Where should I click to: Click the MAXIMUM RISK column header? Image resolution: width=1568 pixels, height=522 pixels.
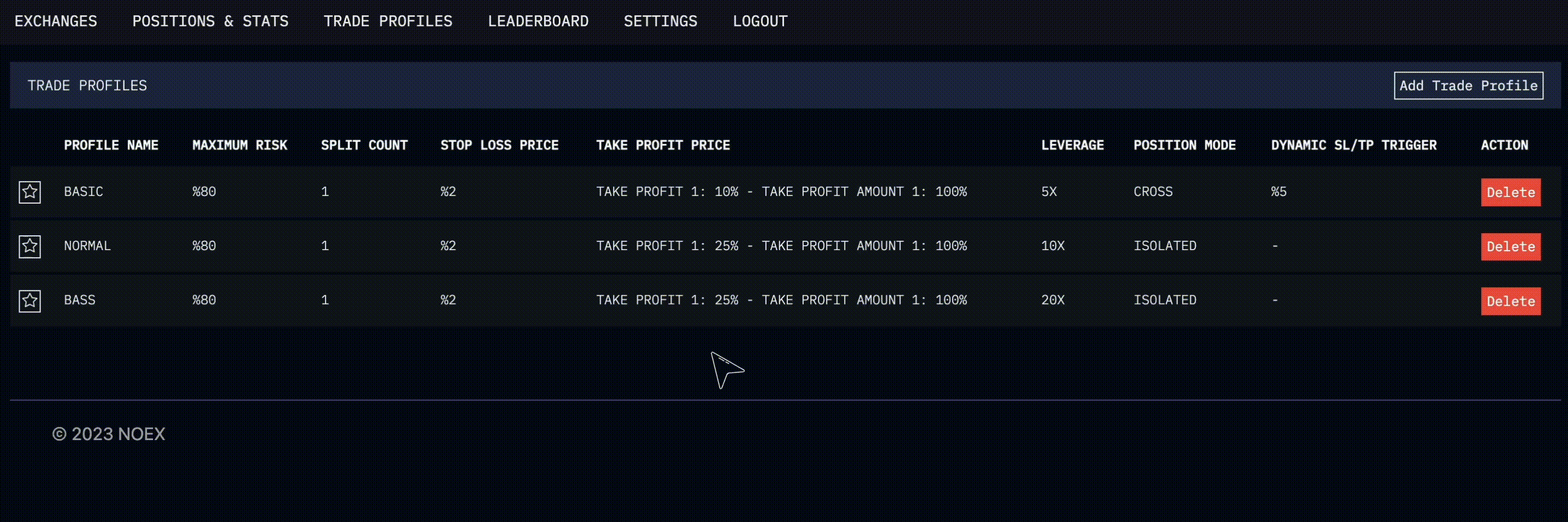[x=240, y=145]
